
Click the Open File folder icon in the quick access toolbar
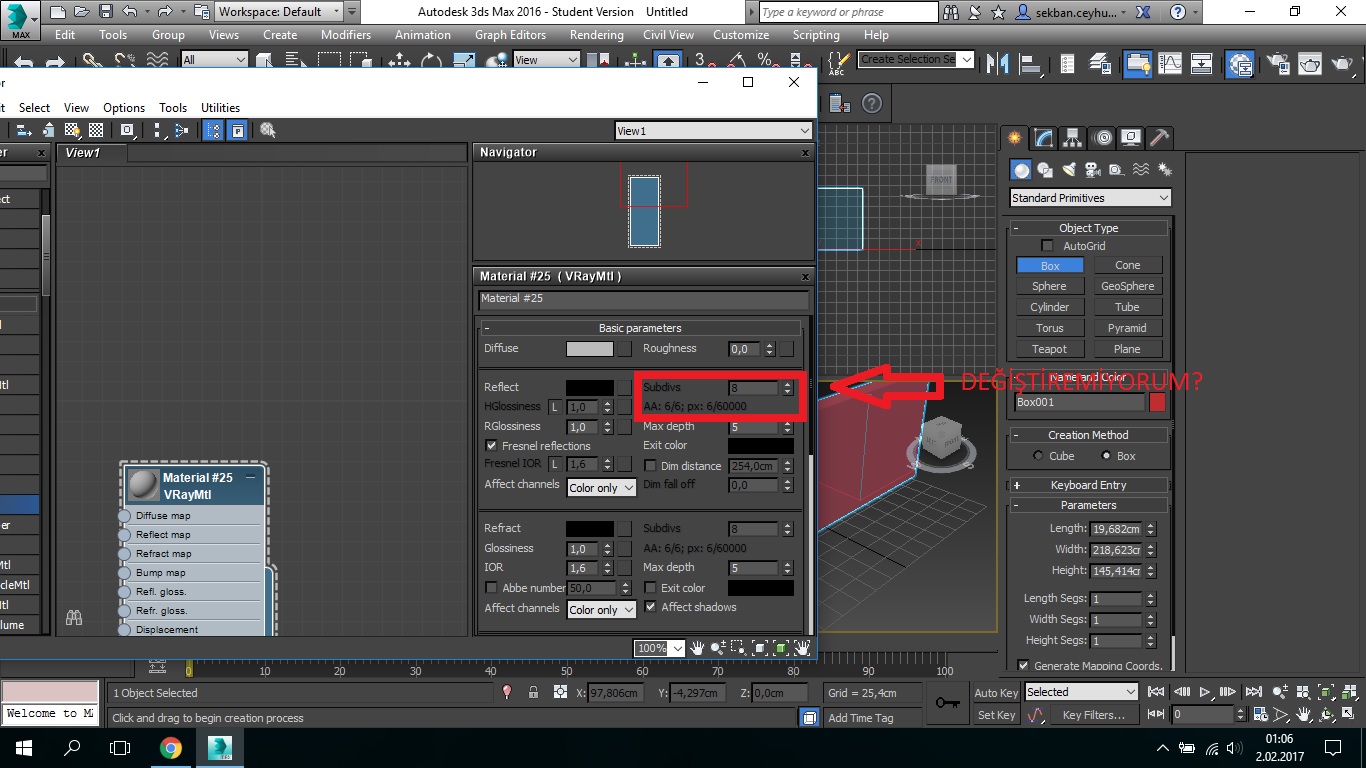pos(82,12)
